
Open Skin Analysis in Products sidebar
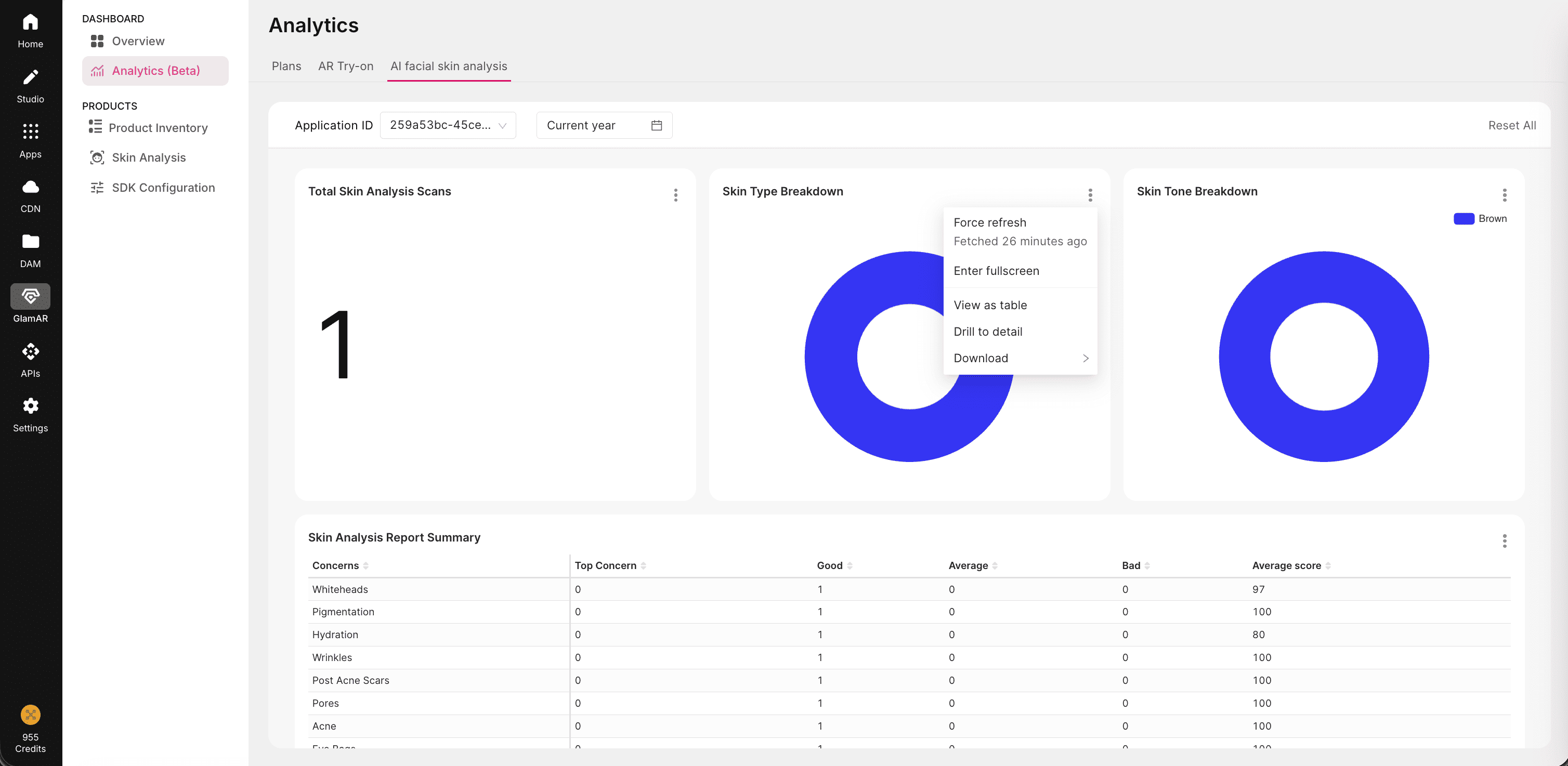[x=149, y=157]
